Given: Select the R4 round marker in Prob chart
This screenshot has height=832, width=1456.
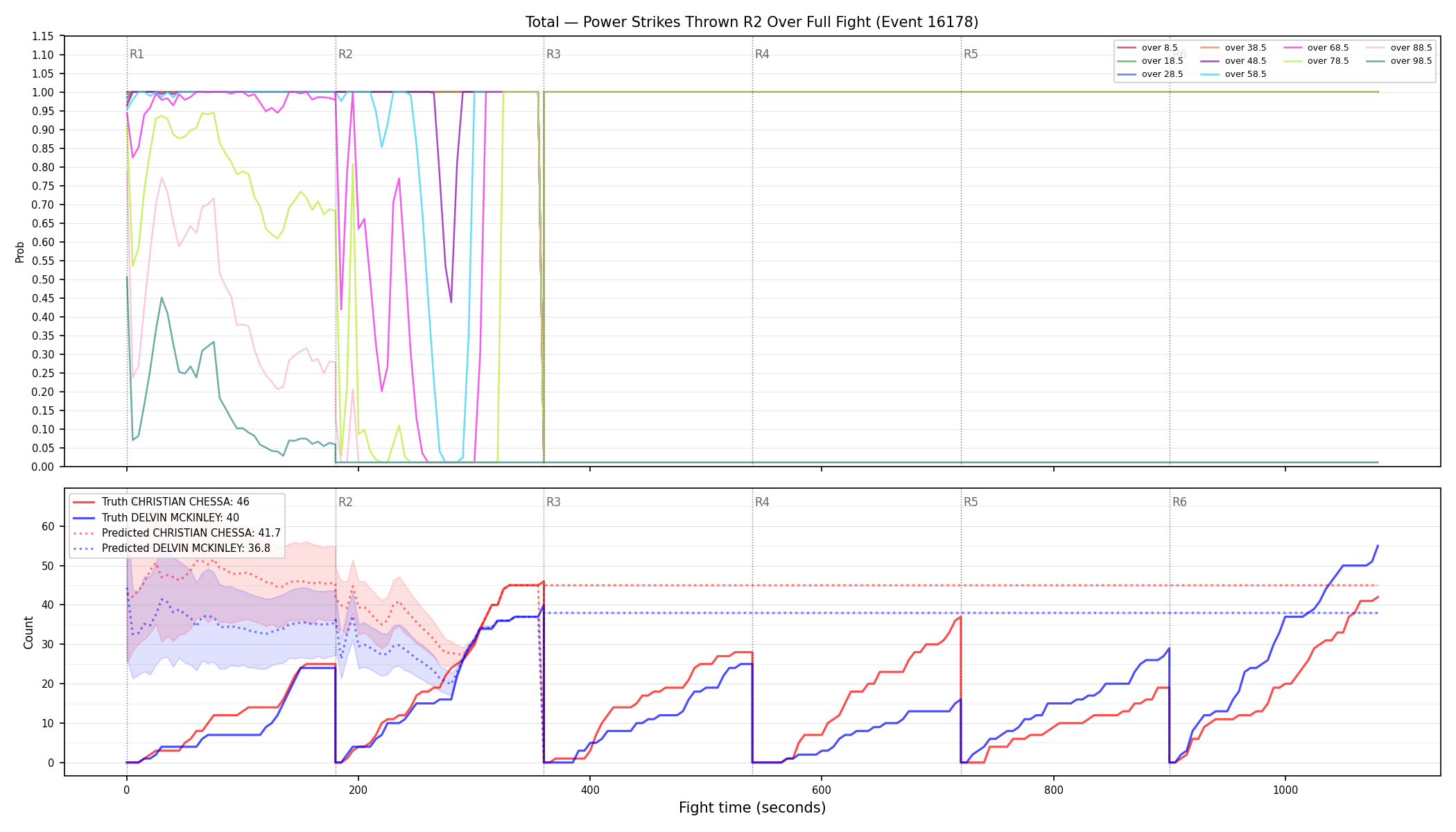Looking at the screenshot, I should [762, 54].
